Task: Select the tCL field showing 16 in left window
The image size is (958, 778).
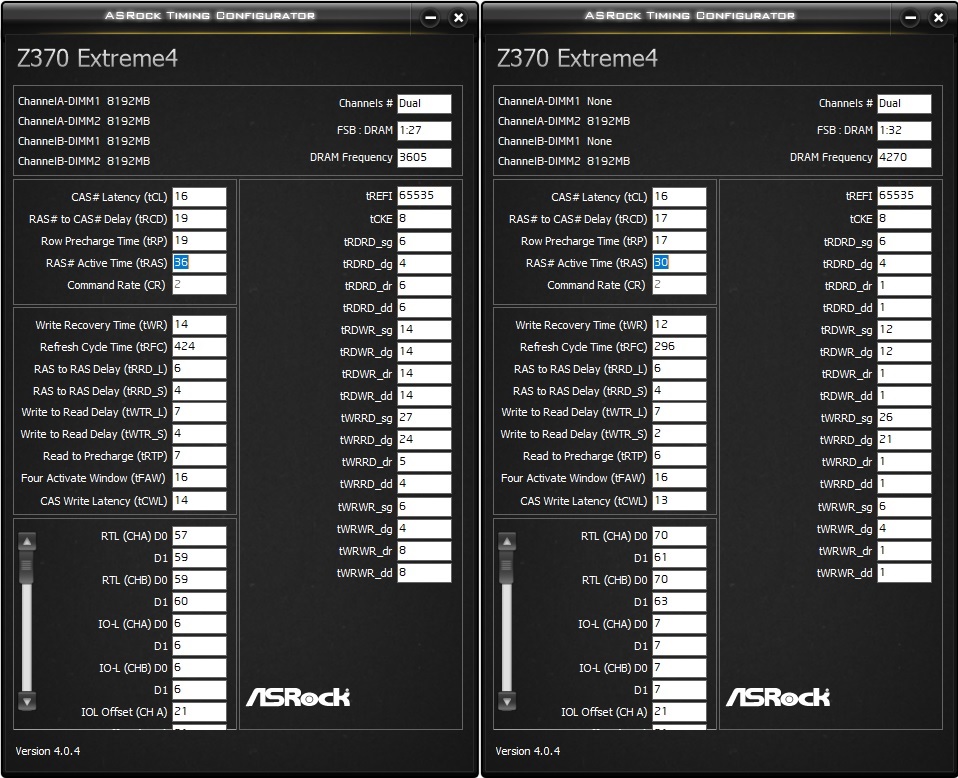Action: (199, 197)
